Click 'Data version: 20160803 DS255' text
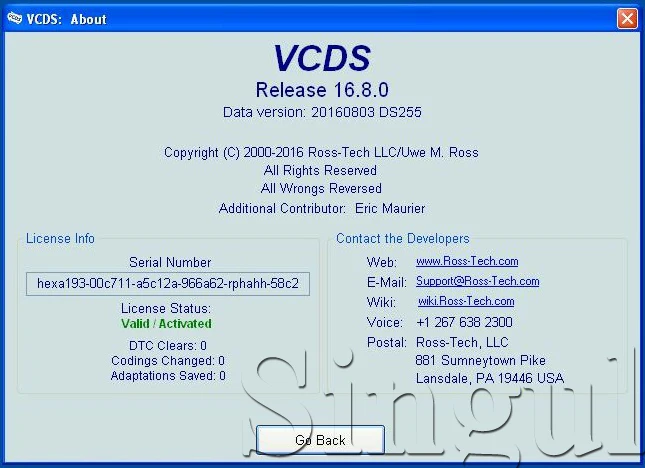The width and height of the screenshot is (645, 468). [322, 112]
